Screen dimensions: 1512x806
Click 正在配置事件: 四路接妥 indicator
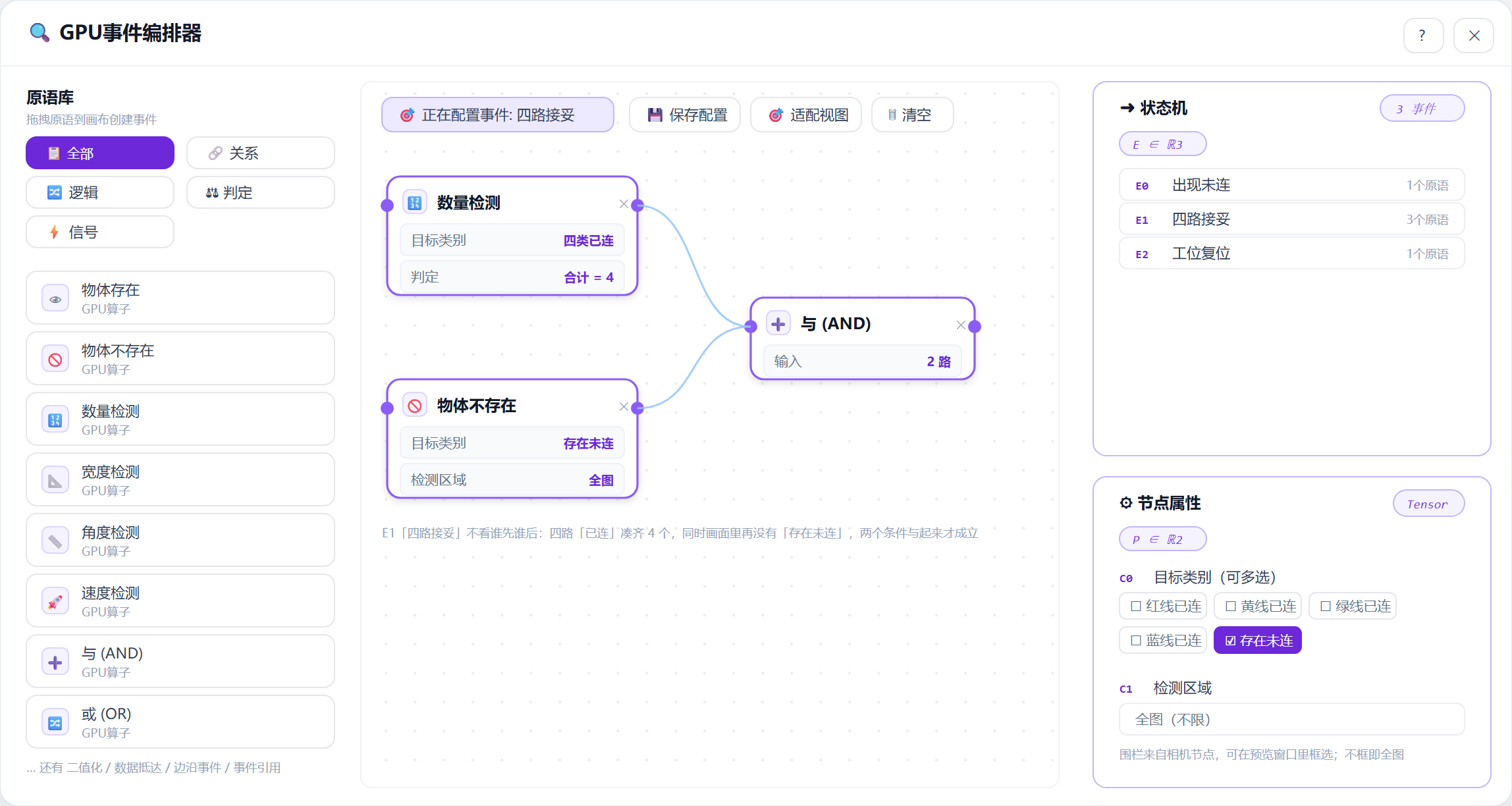[498, 115]
